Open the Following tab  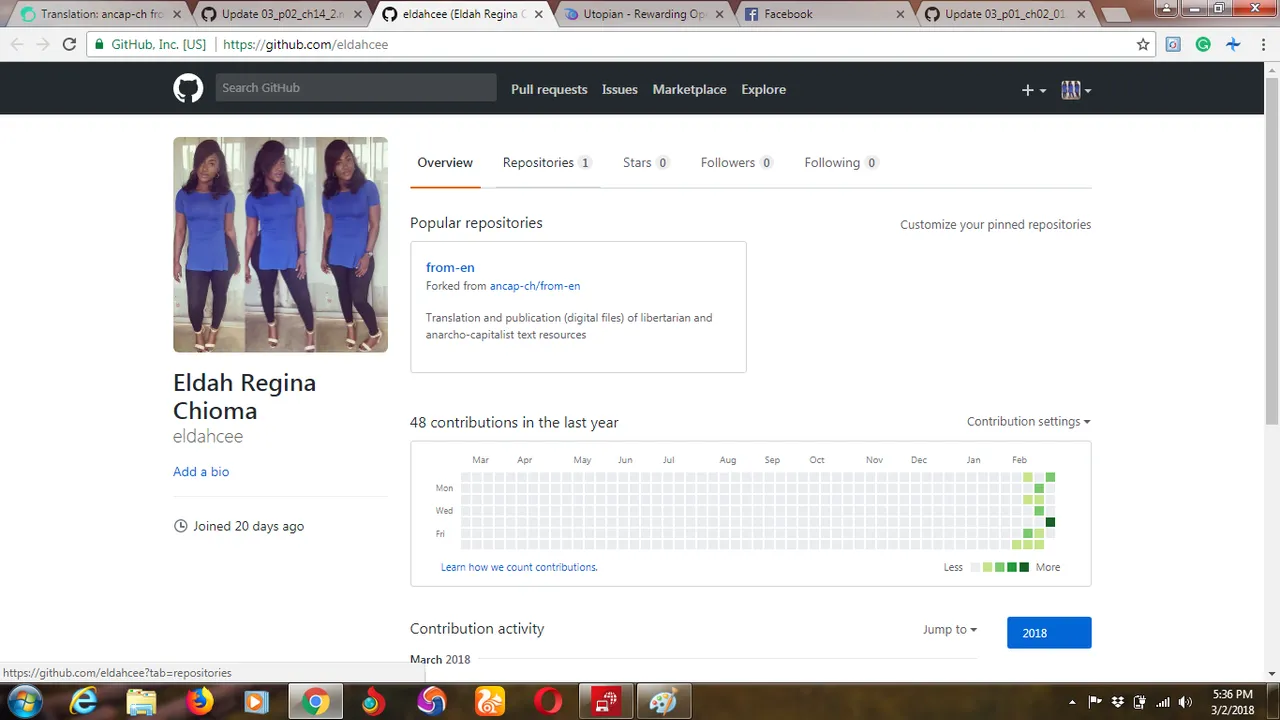click(841, 162)
